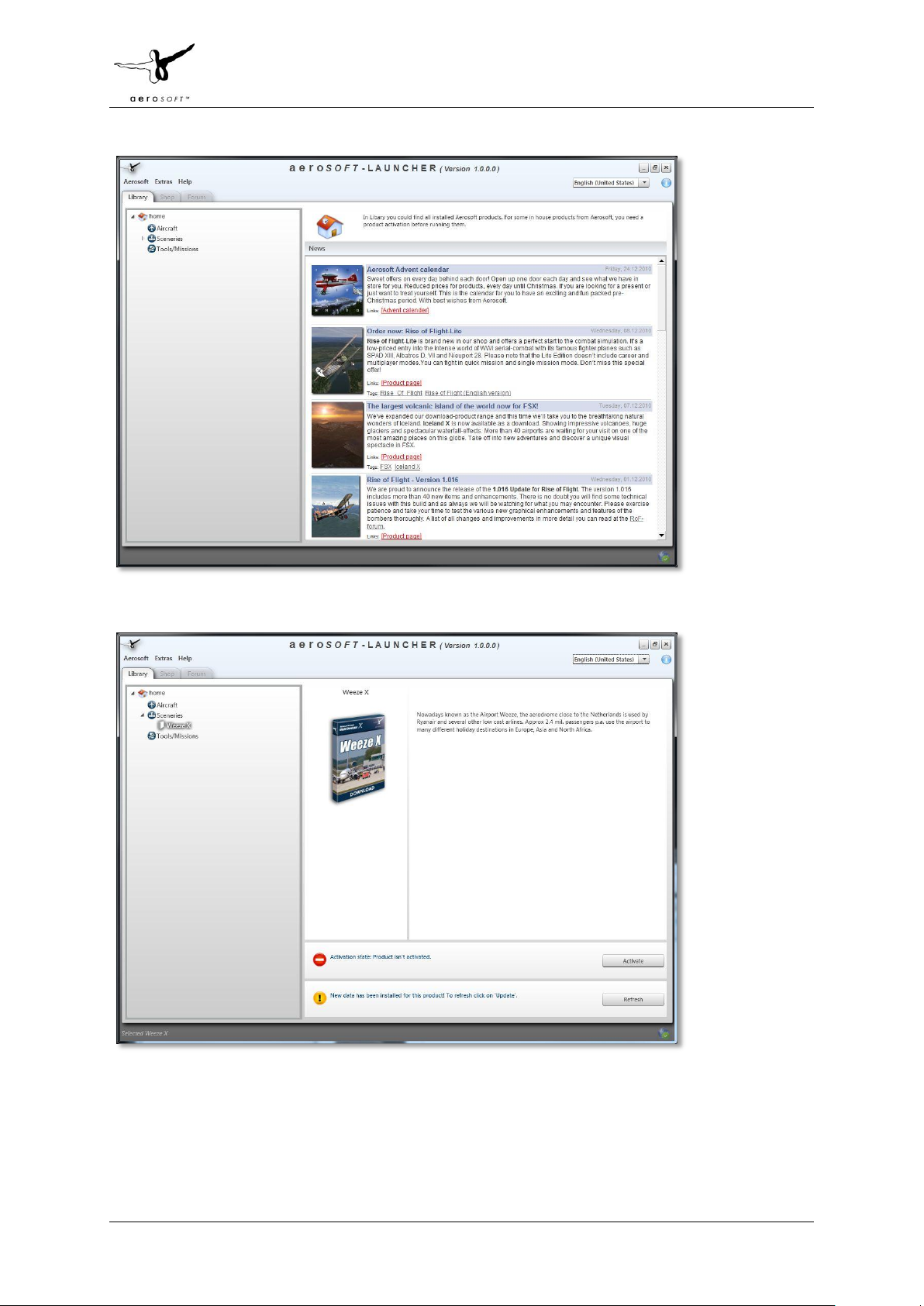Click the Rise of Flight 1.016 biplane thumbnail
Image resolution: width=924 pixels, height=1306 pixels.
[x=337, y=506]
